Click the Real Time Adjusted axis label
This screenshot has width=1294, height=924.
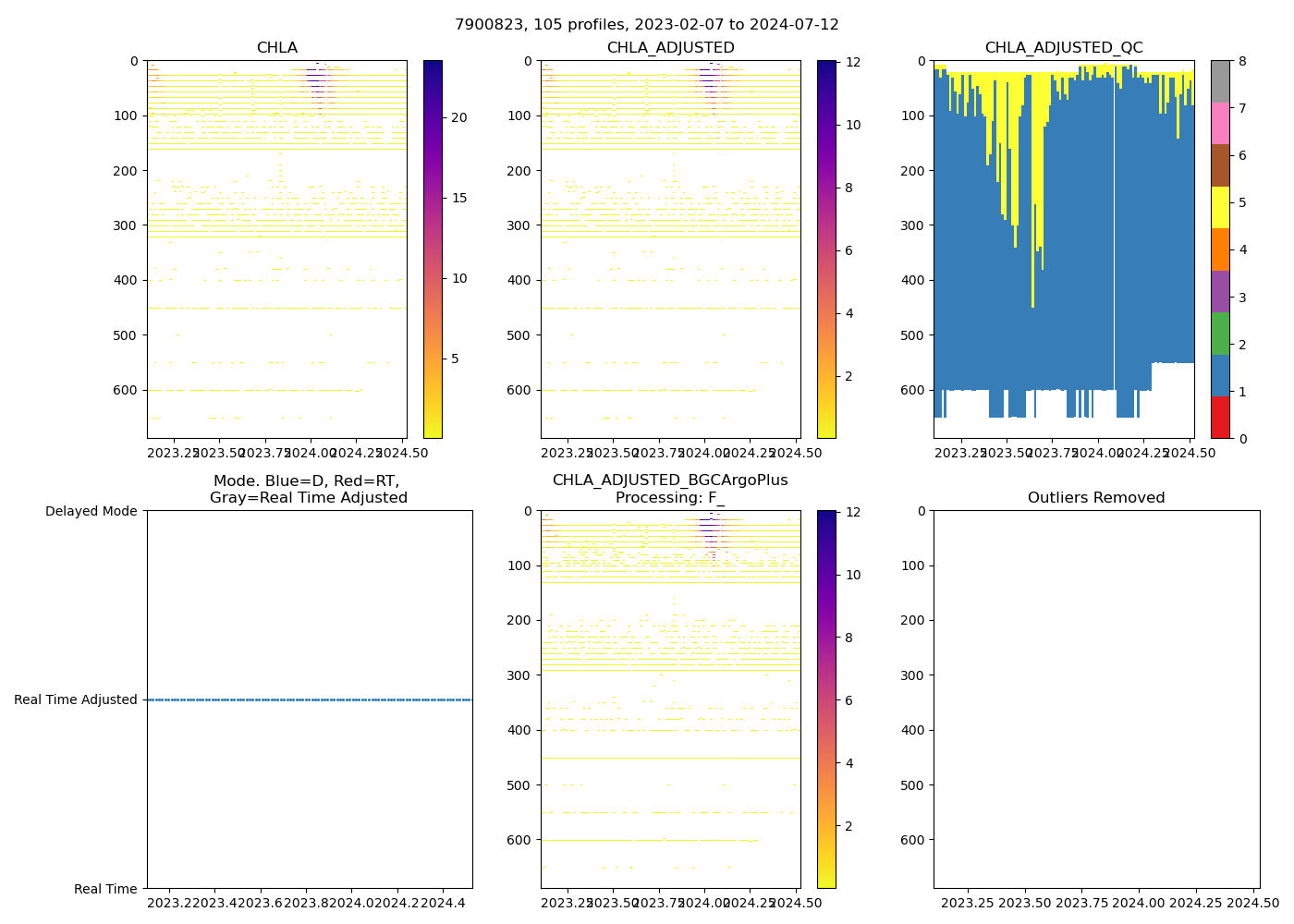(75, 699)
